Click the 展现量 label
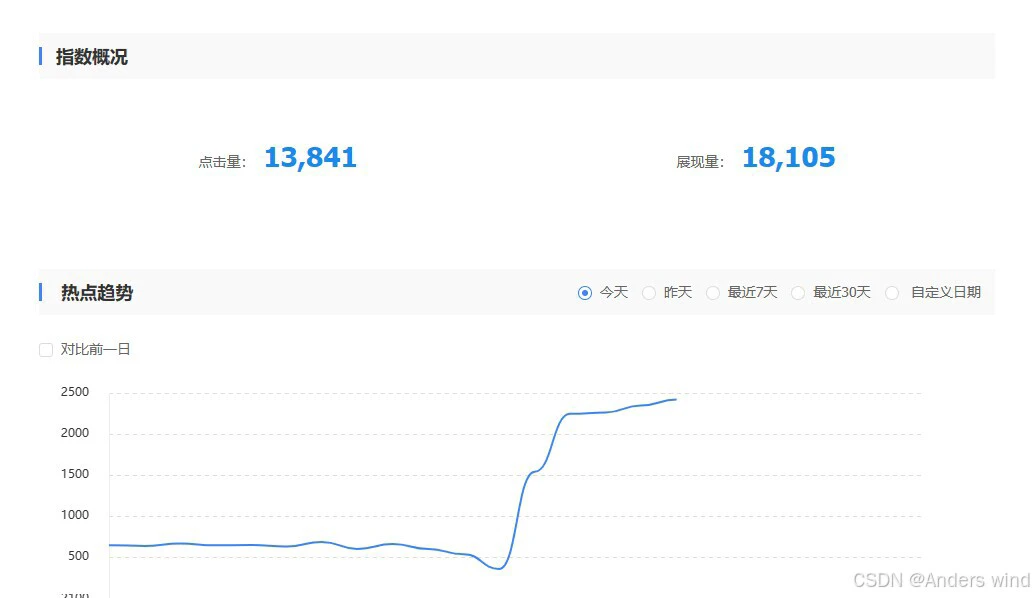Image resolution: width=1034 pixels, height=598 pixels. (700, 162)
